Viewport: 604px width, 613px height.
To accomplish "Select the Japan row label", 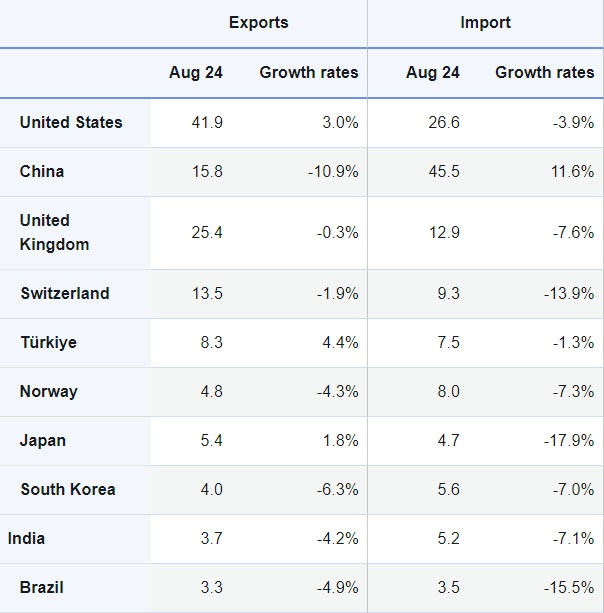I will 43,441.
